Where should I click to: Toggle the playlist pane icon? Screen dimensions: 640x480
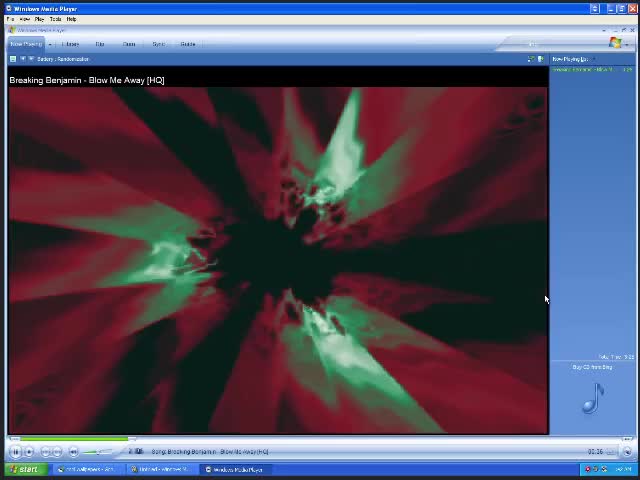pyautogui.click(x=540, y=59)
